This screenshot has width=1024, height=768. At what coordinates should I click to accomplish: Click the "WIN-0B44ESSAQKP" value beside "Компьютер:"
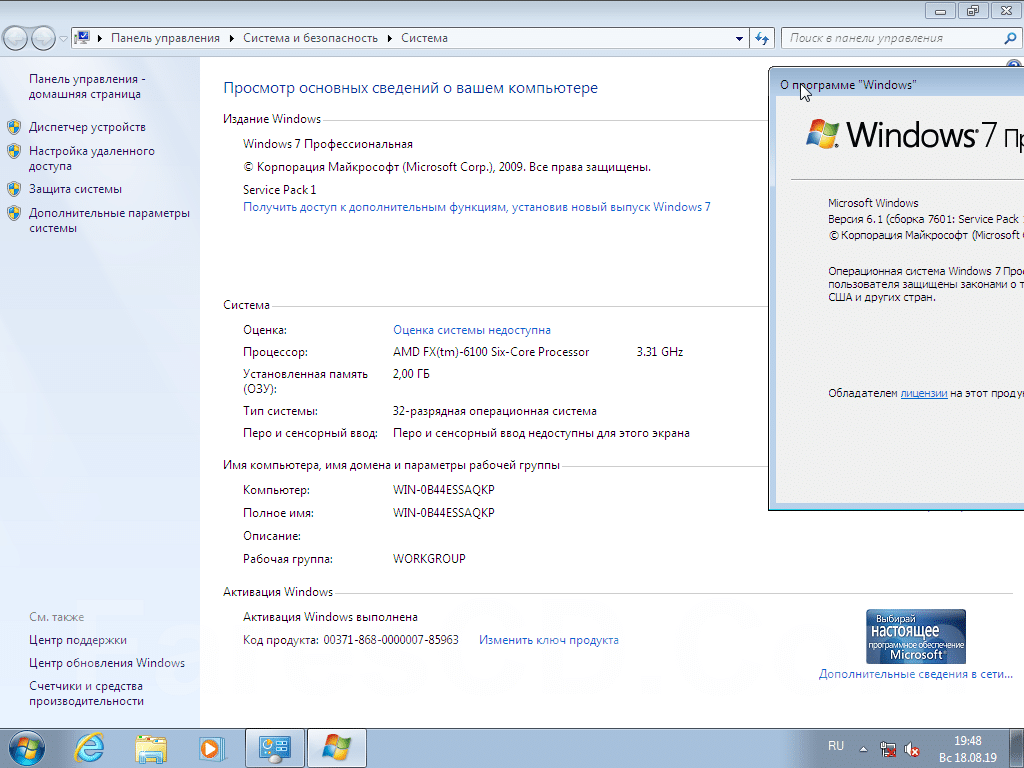444,490
